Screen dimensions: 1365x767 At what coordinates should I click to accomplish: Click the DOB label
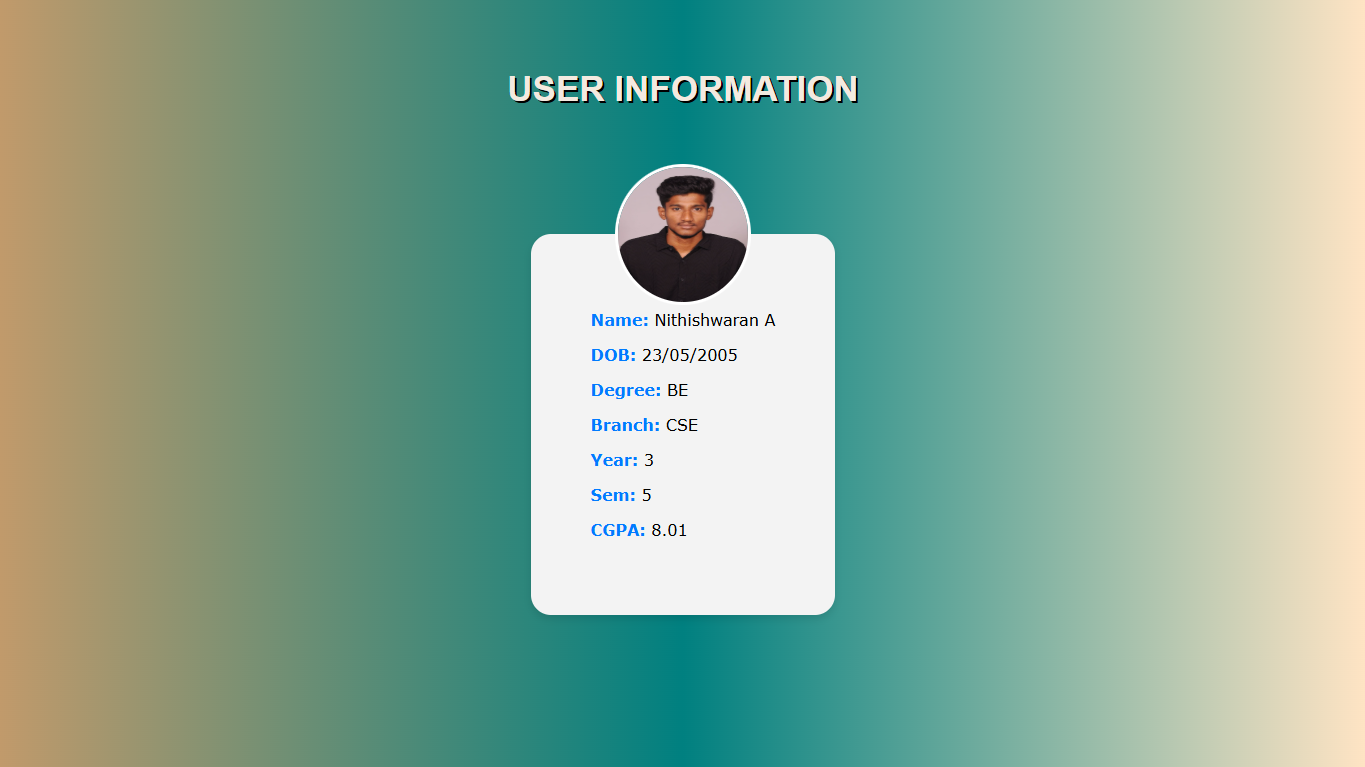coord(612,355)
